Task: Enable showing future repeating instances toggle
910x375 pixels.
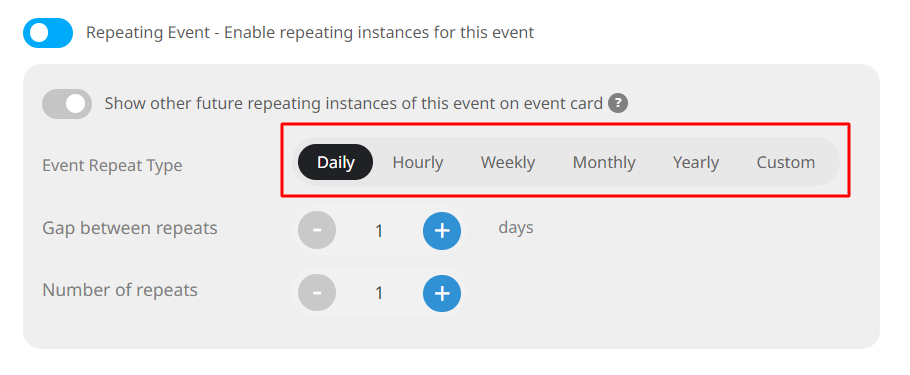Action: click(67, 104)
